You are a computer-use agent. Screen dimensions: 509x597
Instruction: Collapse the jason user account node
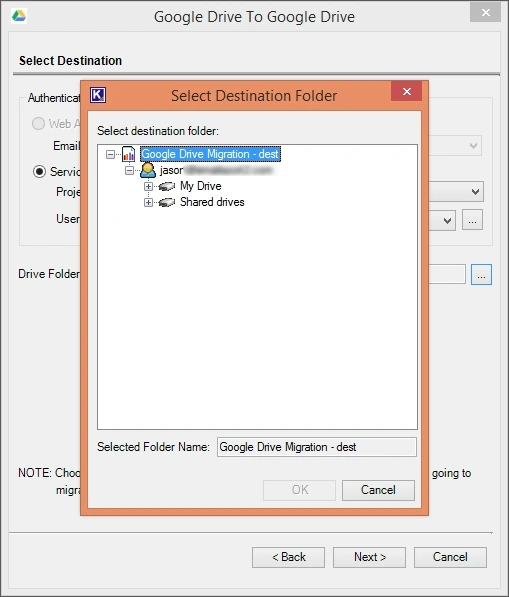click(x=129, y=170)
